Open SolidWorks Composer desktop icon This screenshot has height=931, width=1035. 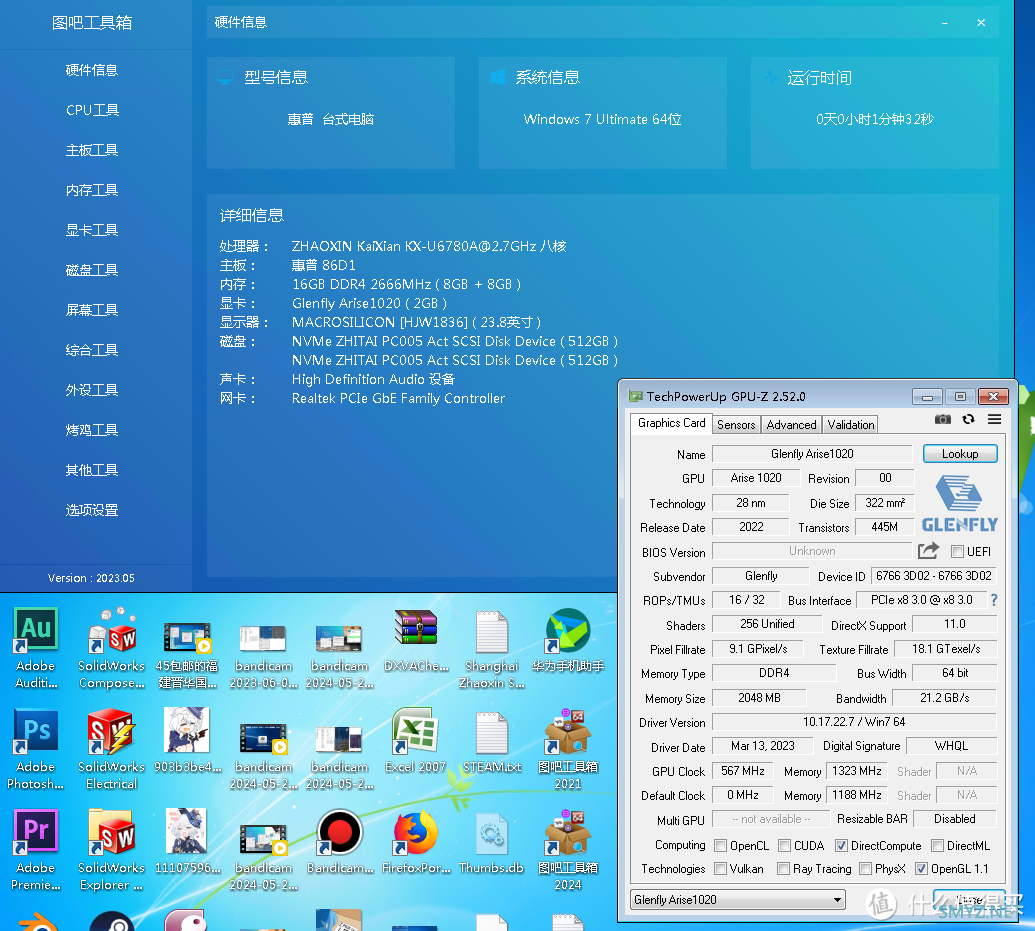[x=112, y=647]
